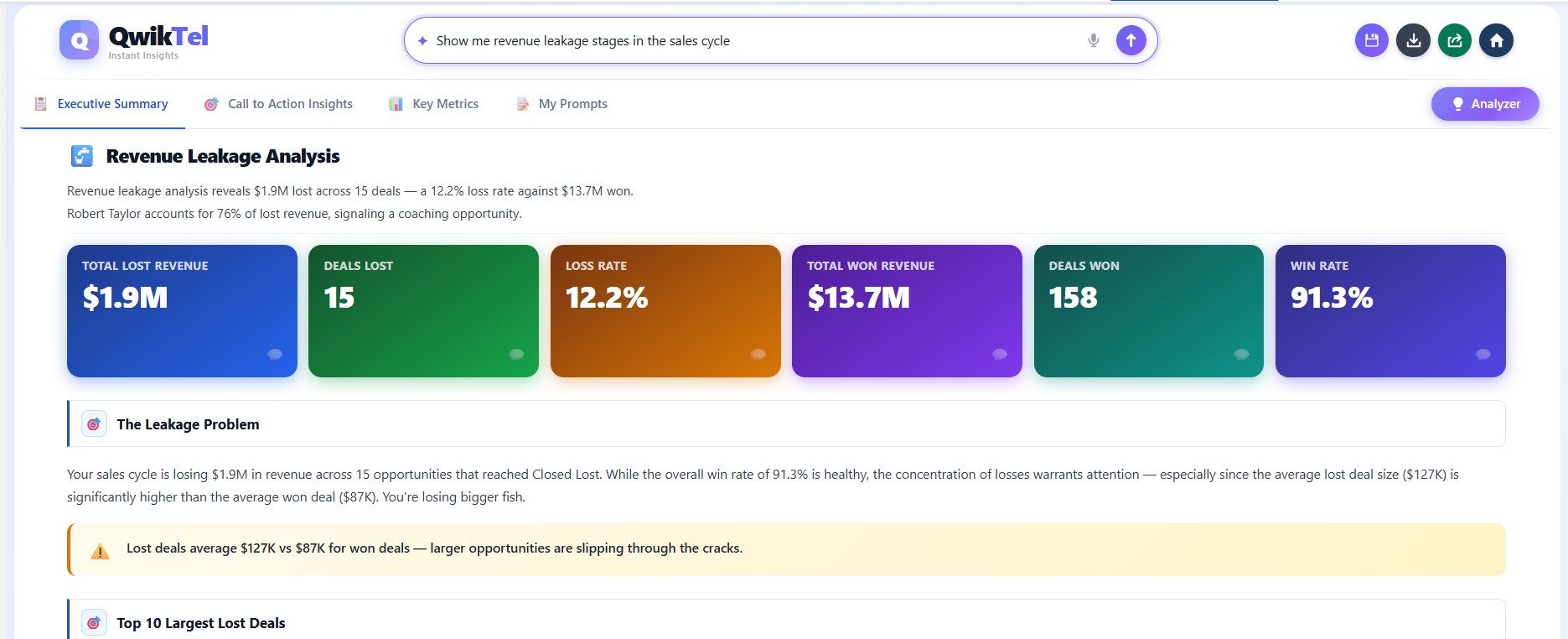Click the target icon beside The Leakage Problem

point(94,424)
